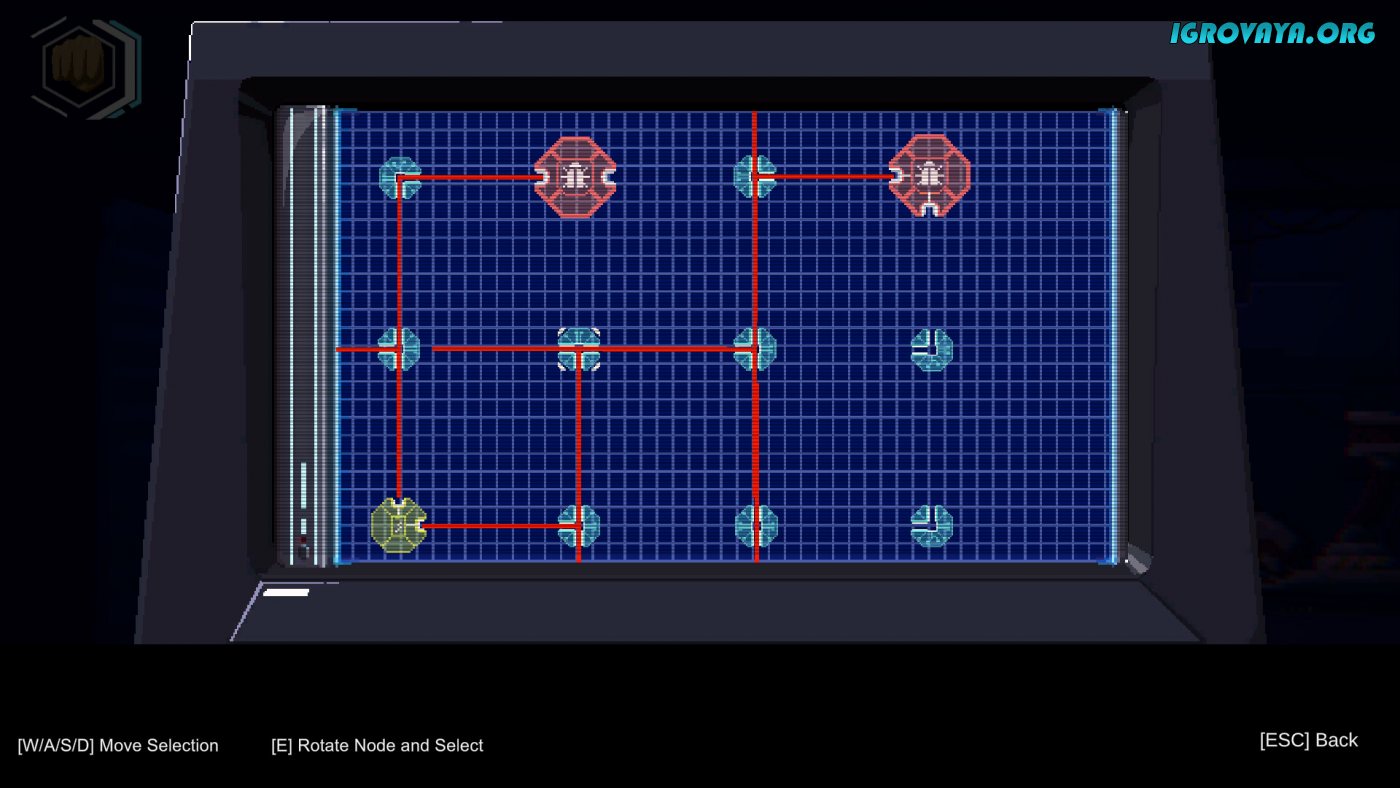Select top-row teal node between both bug nodes
The image size is (1400, 788).
(754, 176)
